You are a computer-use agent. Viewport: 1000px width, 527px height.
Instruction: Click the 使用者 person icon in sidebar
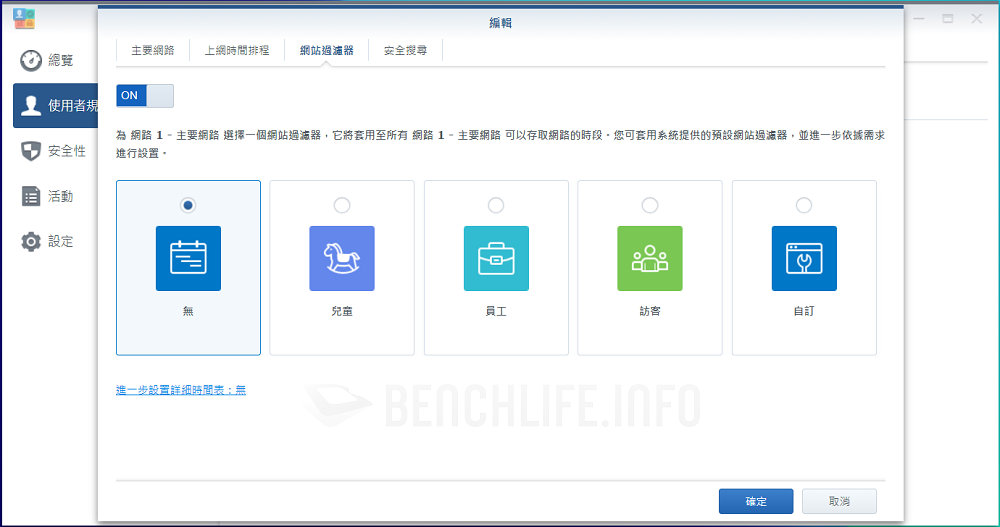click(x=31, y=105)
